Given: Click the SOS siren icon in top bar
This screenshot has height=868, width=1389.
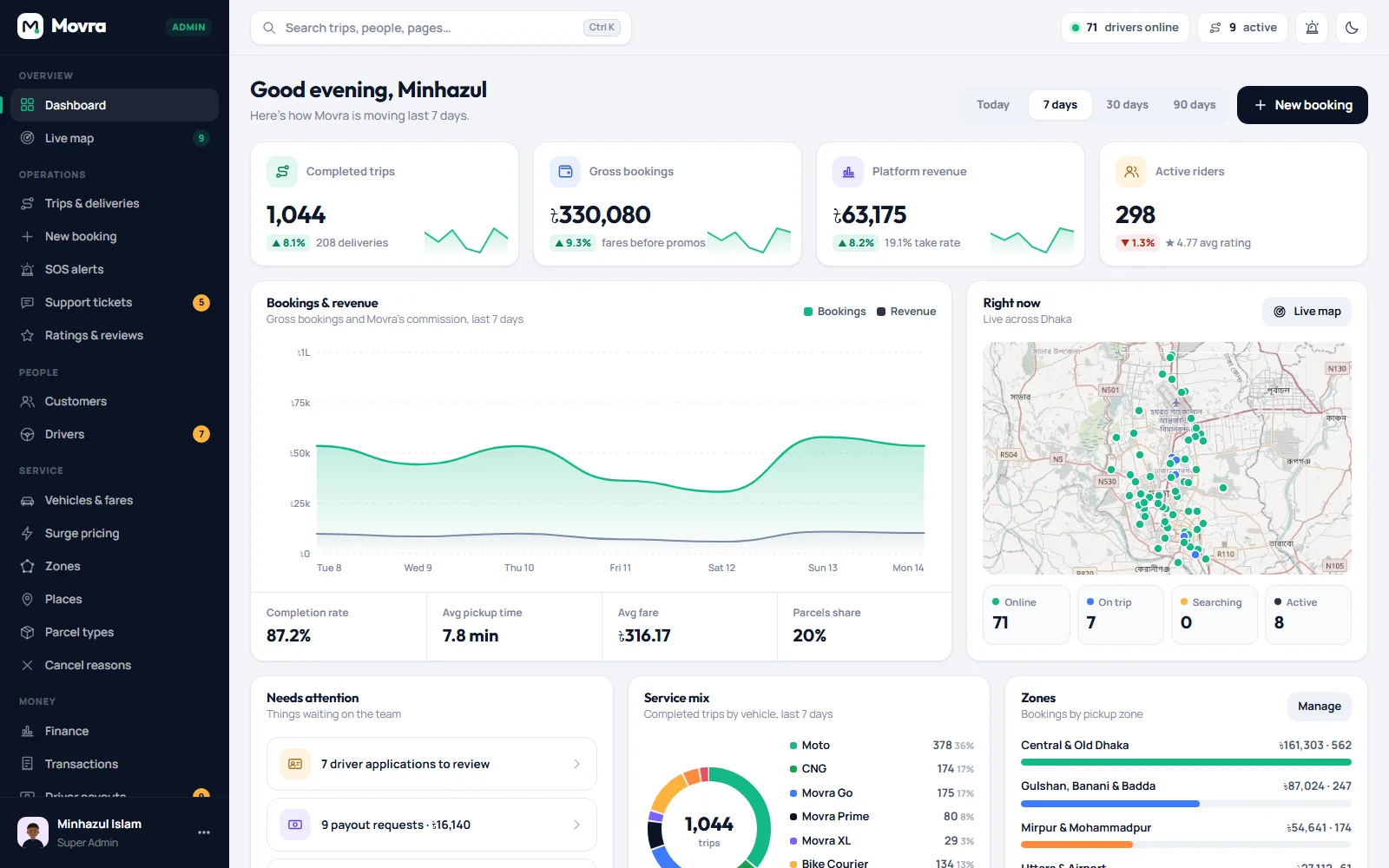Looking at the screenshot, I should [1312, 28].
